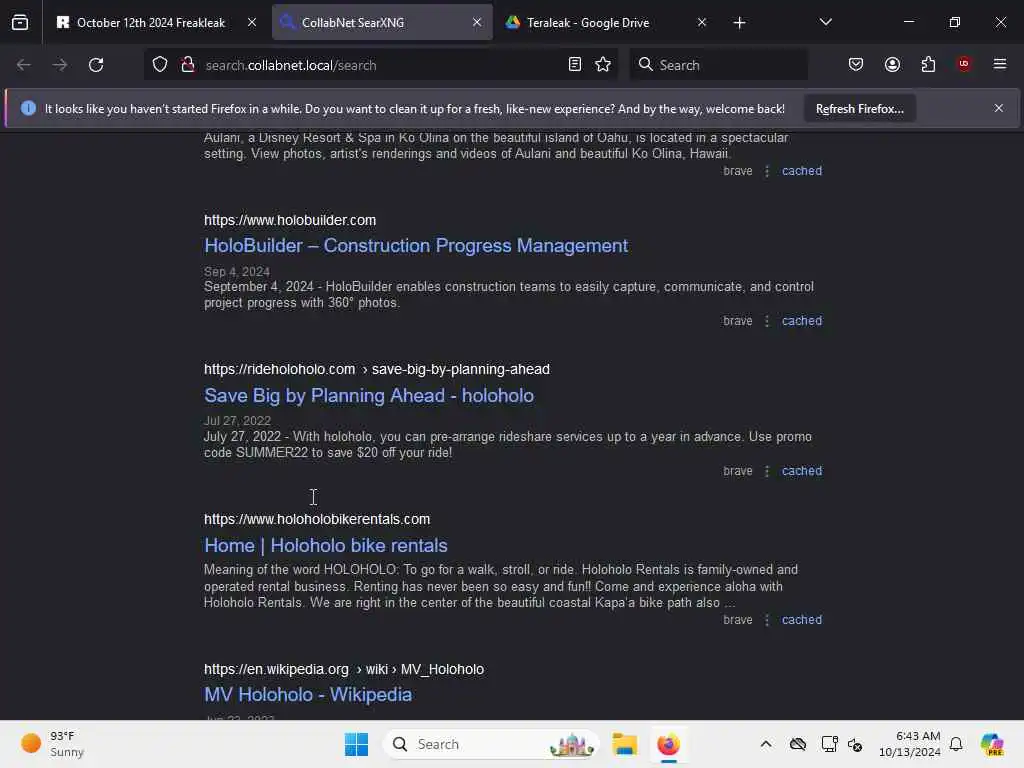This screenshot has height=768, width=1024.
Task: Open Save to Pocket icon
Action: tap(856, 65)
